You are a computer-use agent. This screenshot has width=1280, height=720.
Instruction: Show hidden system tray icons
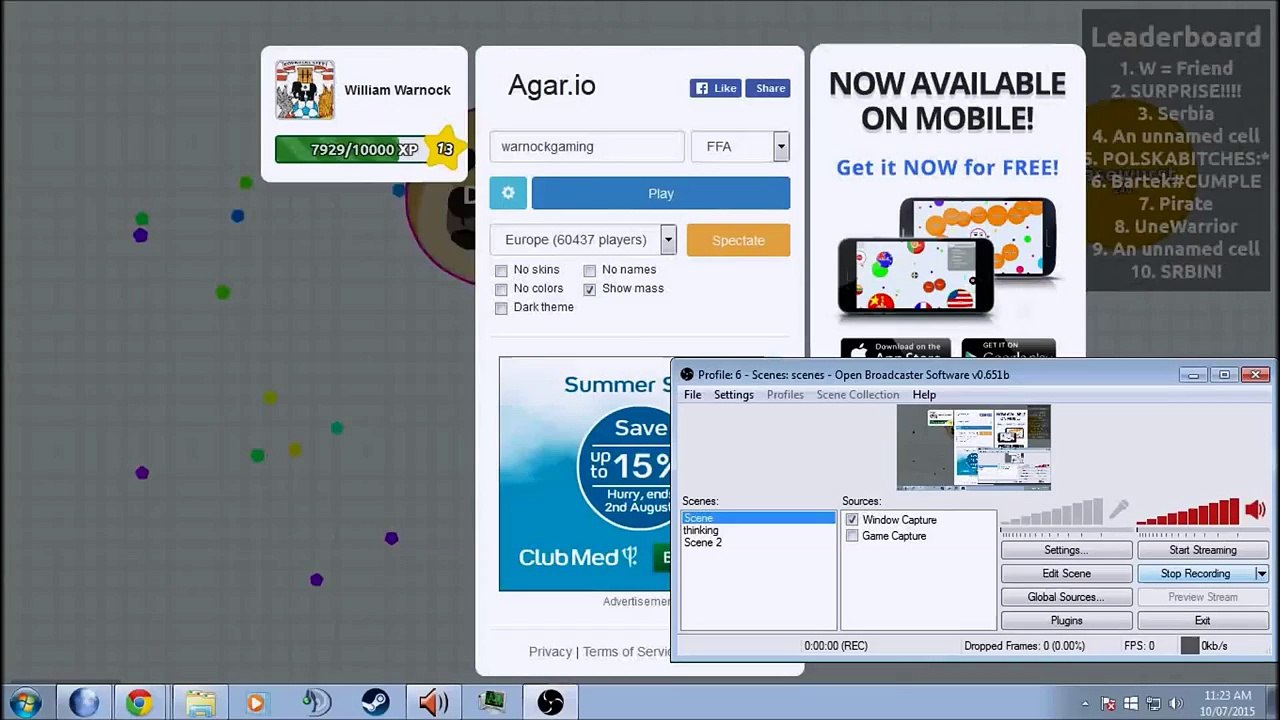coord(1085,703)
